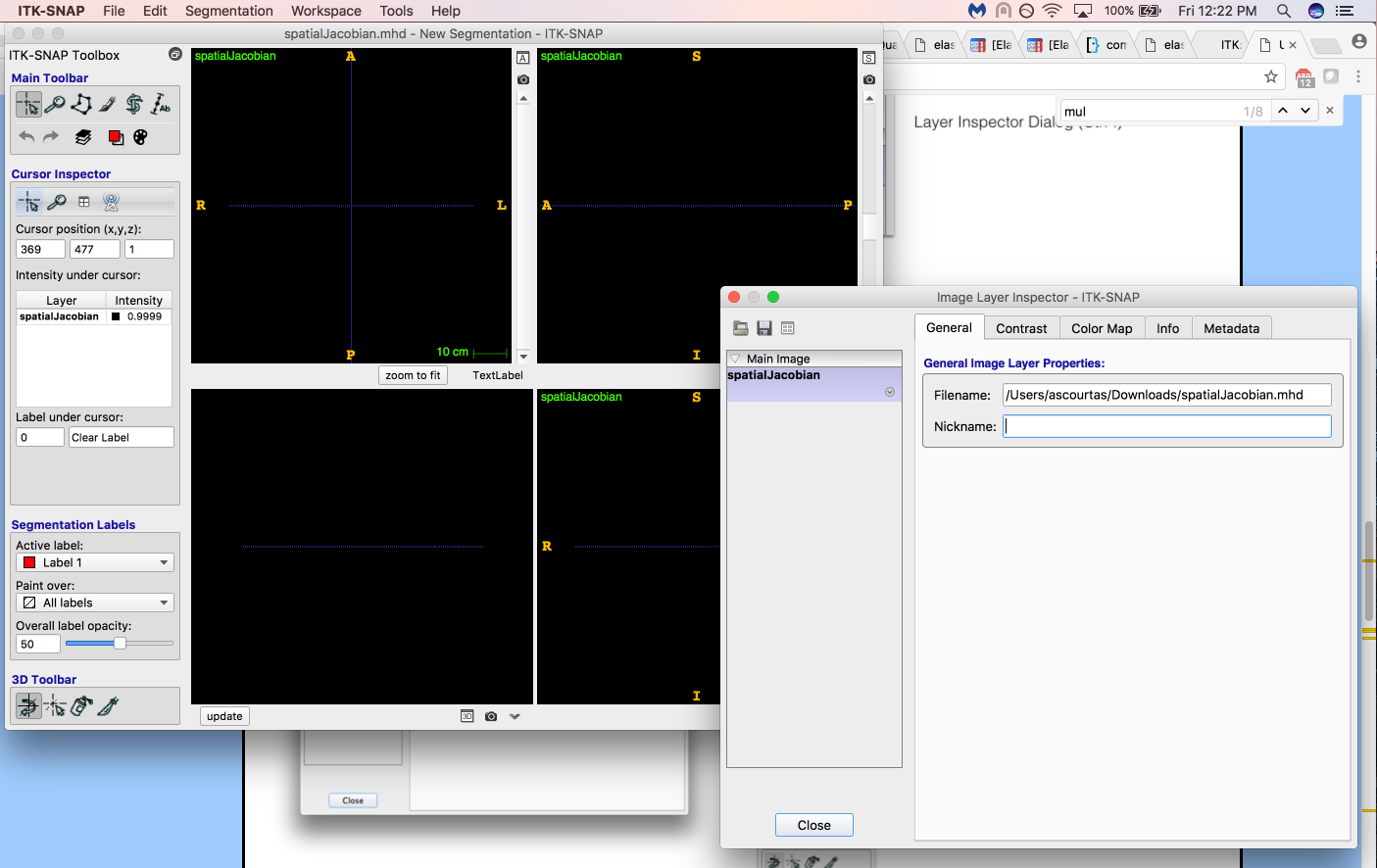
Task: Click the update button below the 3D view
Action: [224, 716]
